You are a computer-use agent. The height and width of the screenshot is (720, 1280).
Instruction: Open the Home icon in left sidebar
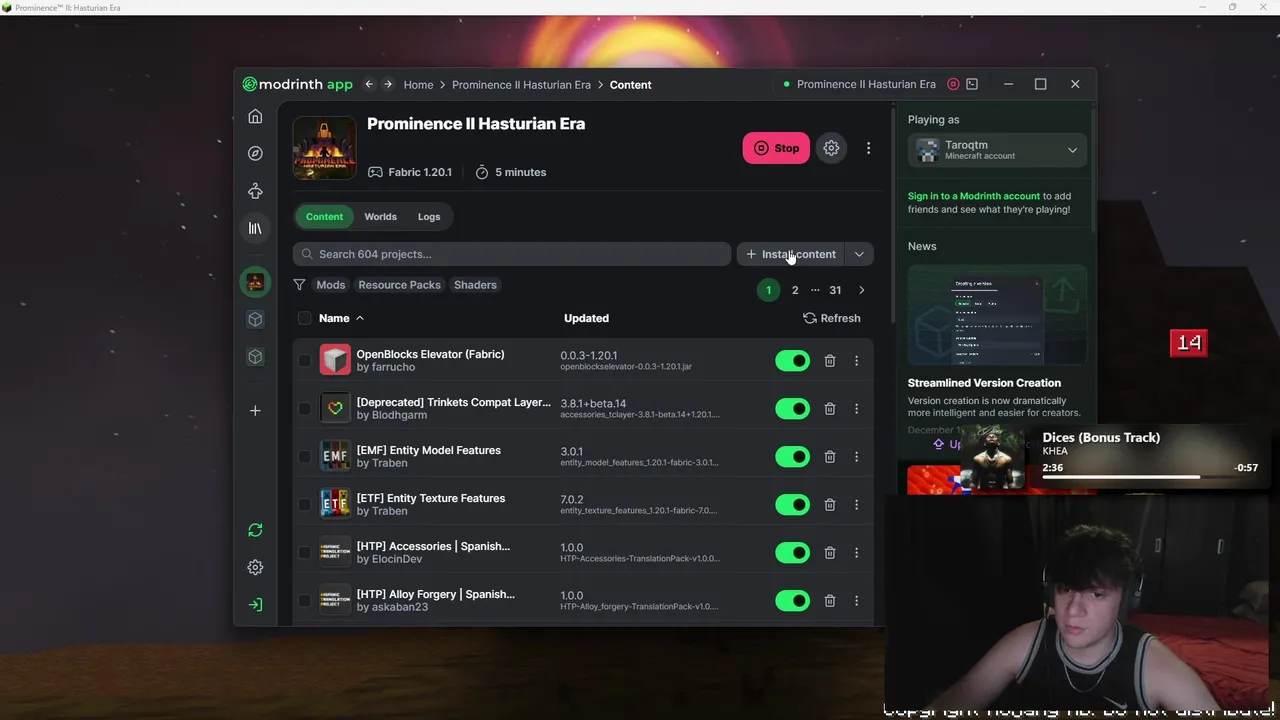(255, 116)
